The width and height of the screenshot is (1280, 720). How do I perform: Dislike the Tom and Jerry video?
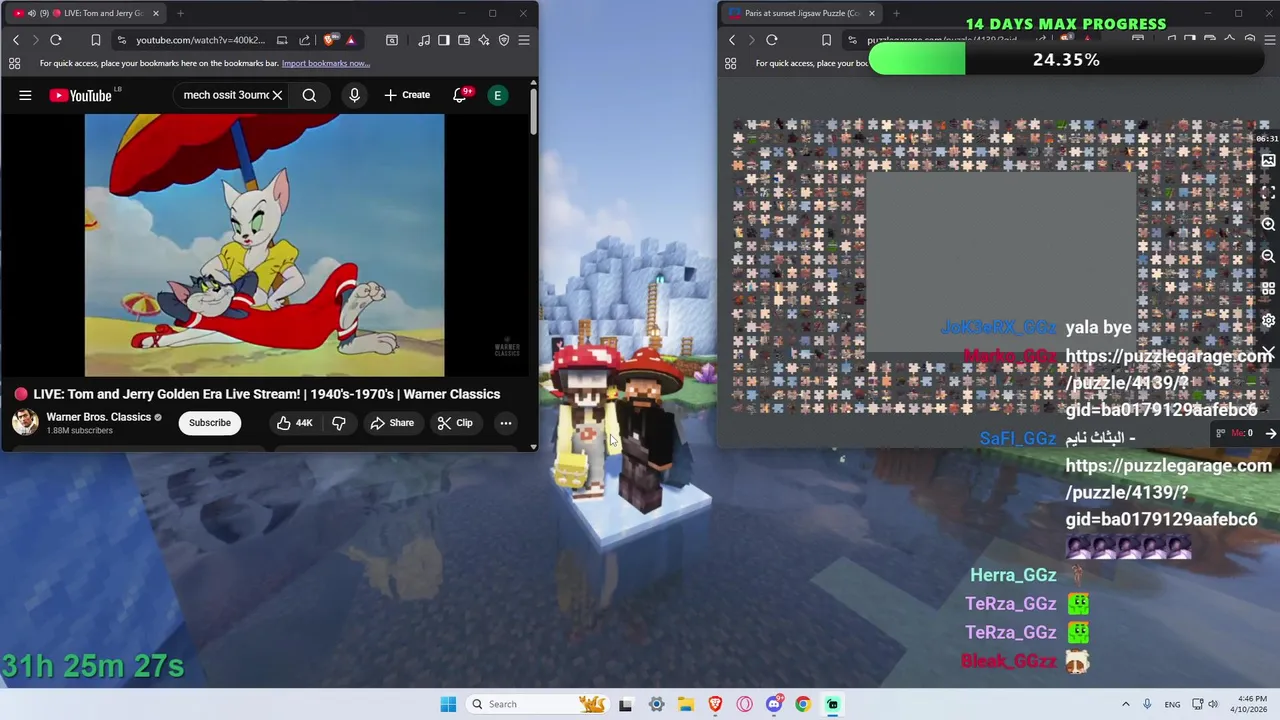tap(339, 423)
